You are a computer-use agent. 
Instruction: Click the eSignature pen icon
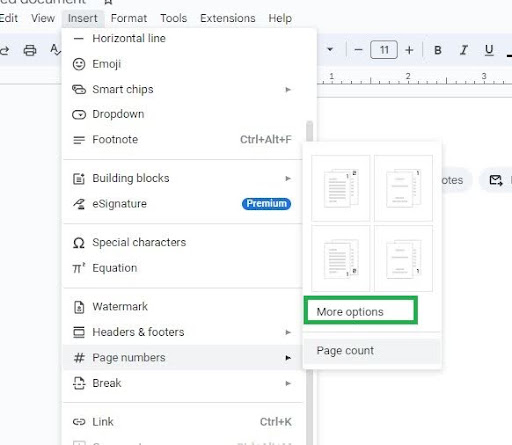79,204
